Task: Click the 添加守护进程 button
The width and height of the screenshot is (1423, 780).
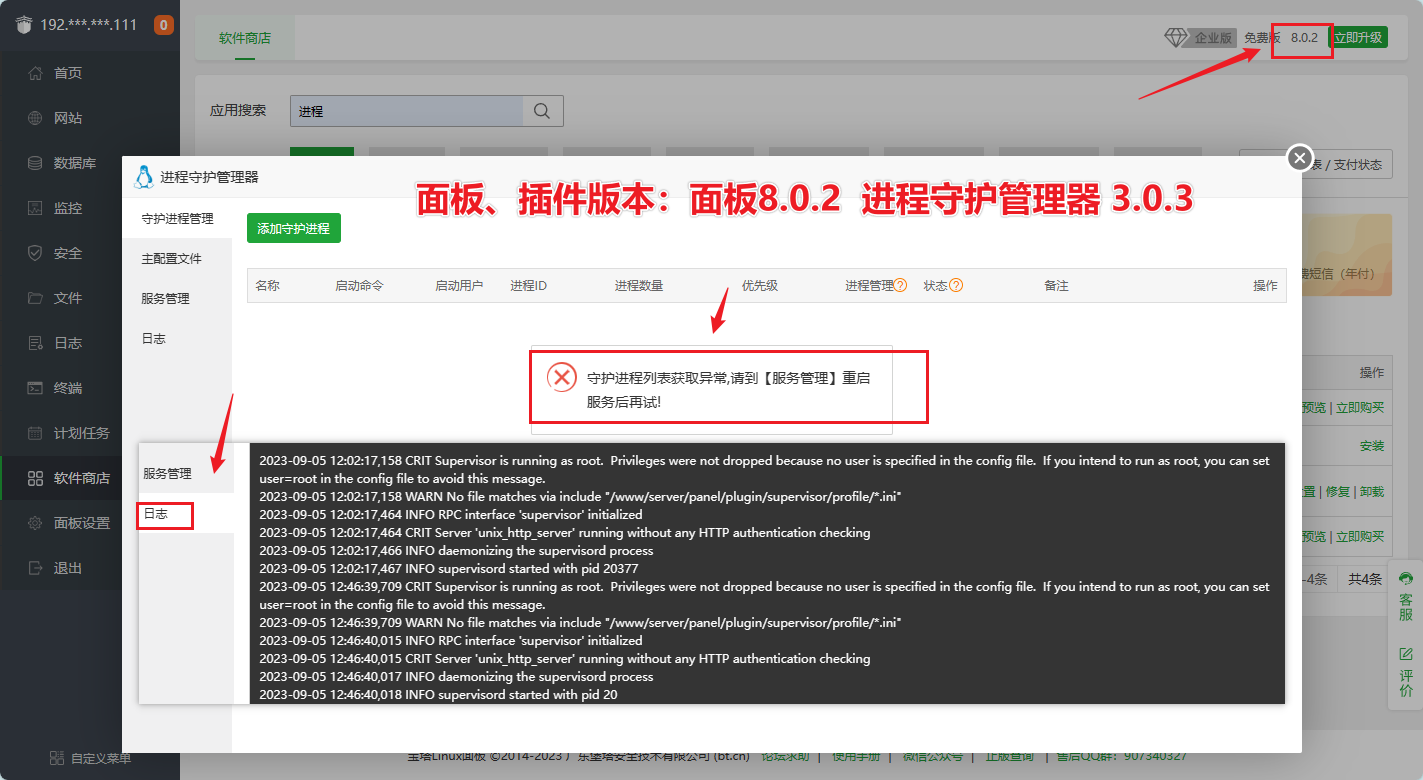Action: (294, 228)
